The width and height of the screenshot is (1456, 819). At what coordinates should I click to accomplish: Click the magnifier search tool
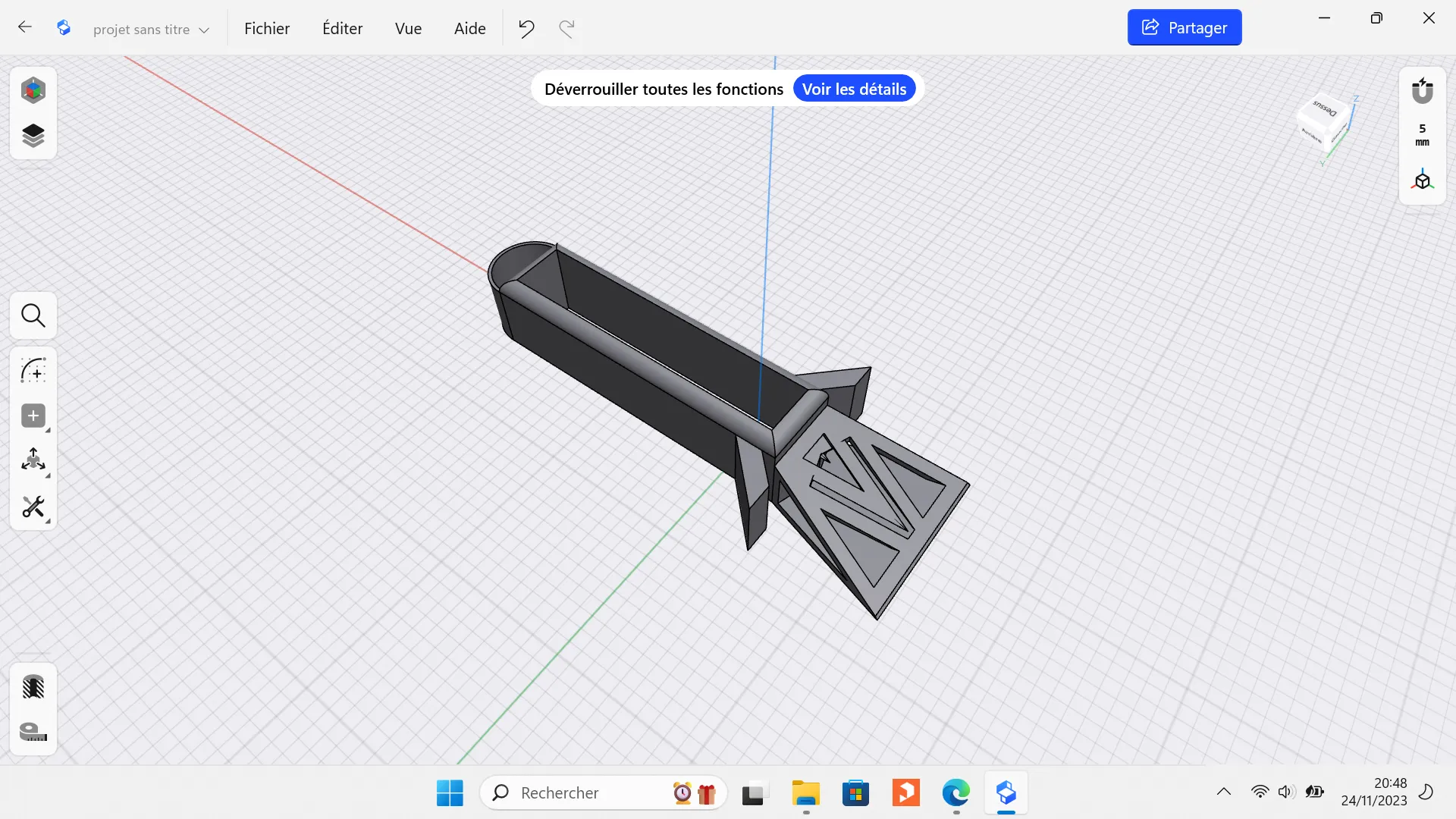pyautogui.click(x=33, y=315)
